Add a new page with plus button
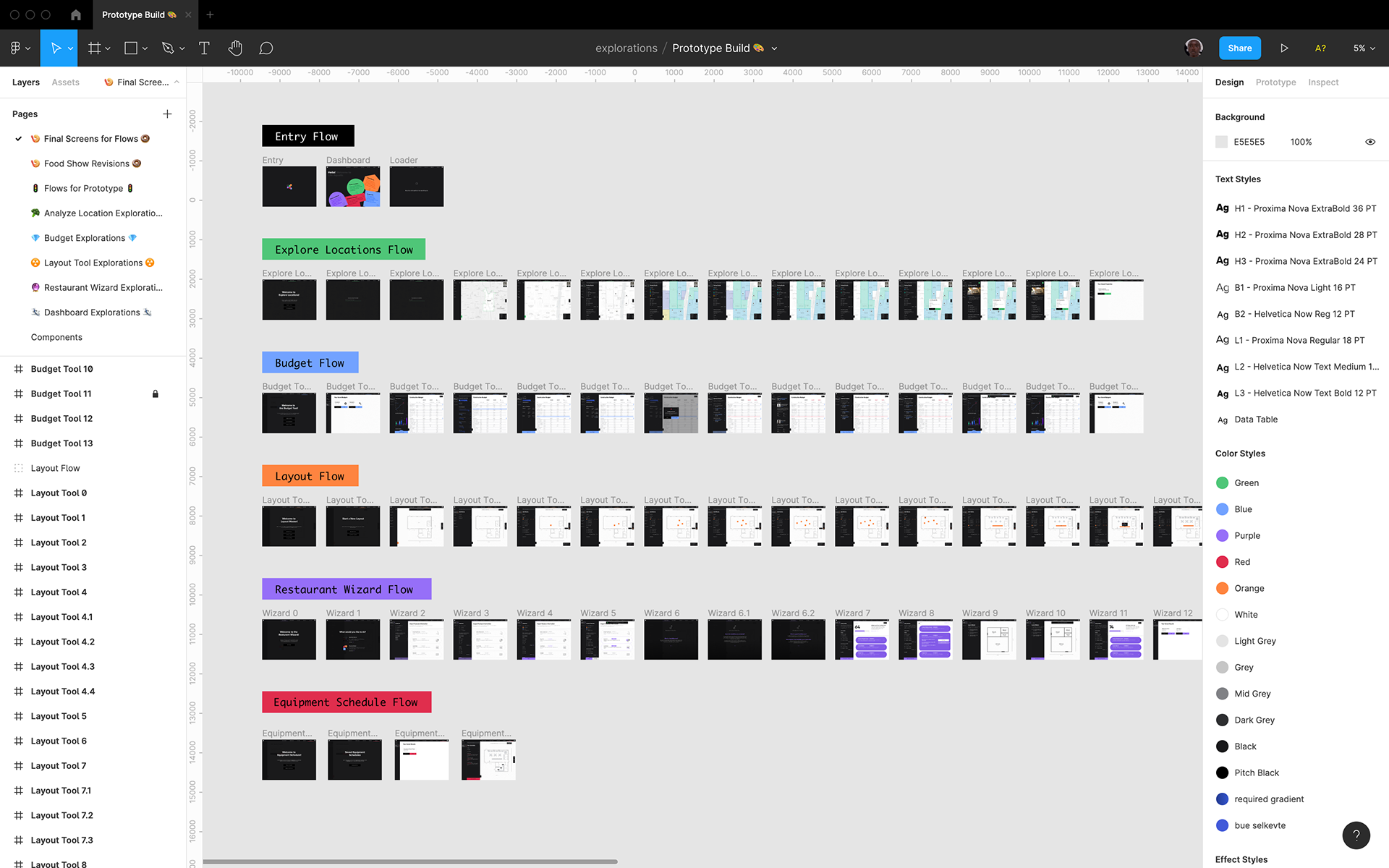The height and width of the screenshot is (868, 1389). click(167, 114)
